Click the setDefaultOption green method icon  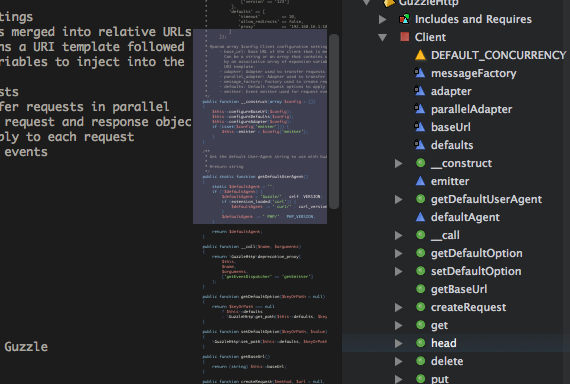tap(421, 271)
